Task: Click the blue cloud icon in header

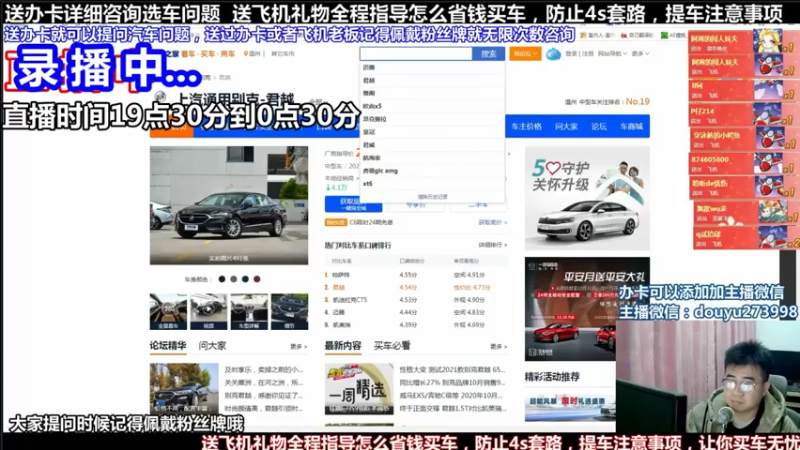Action: tap(553, 54)
